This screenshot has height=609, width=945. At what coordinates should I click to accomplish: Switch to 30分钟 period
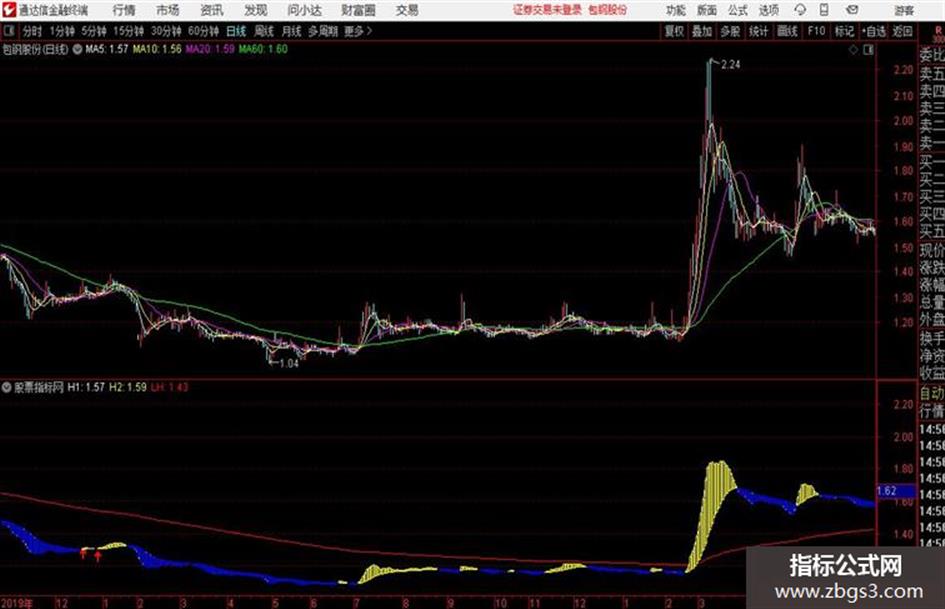pos(166,31)
